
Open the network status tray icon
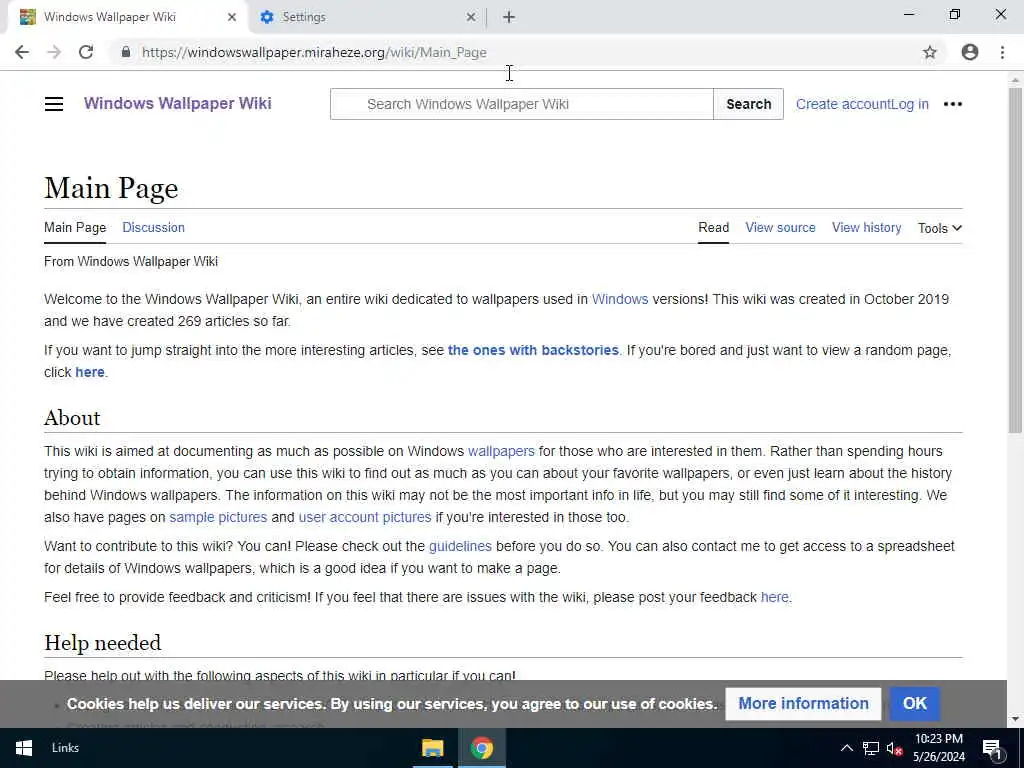tap(871, 748)
